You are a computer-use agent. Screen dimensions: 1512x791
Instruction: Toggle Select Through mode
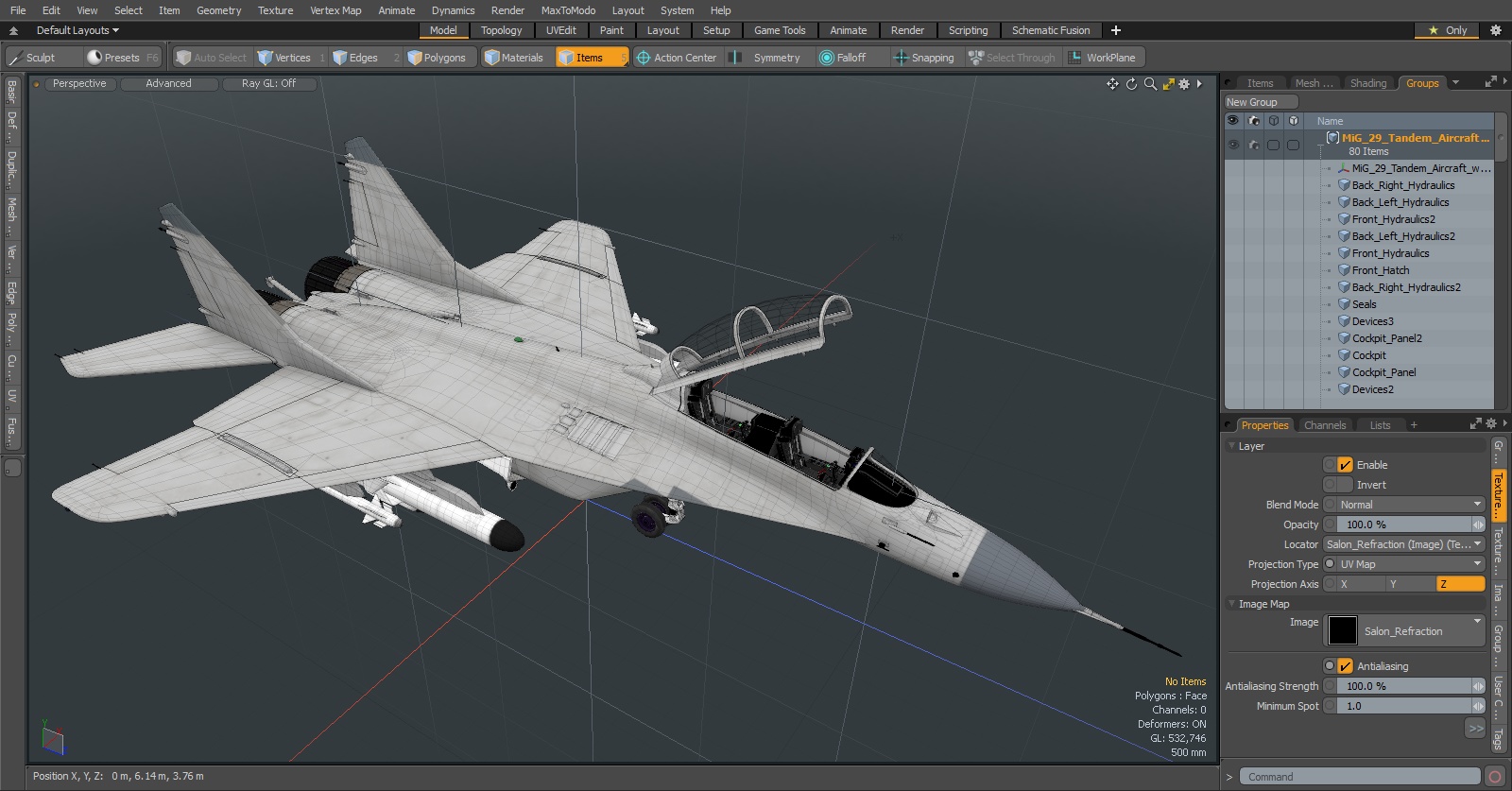(1012, 58)
